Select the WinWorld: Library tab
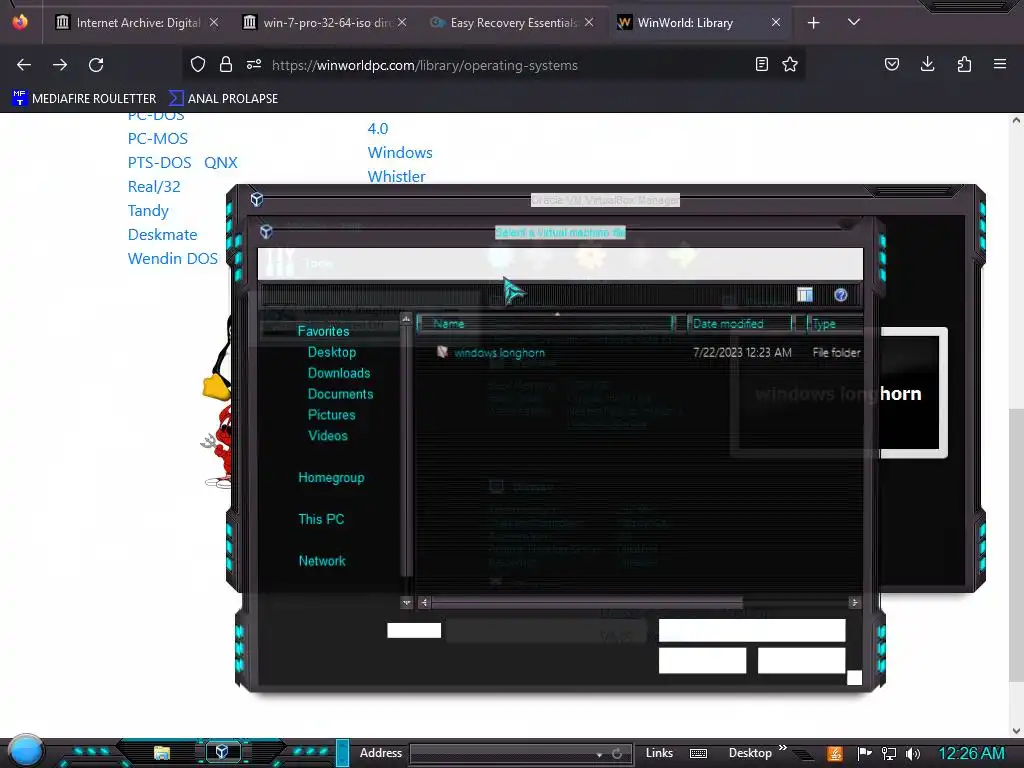Viewport: 1024px width, 768px height. pyautogui.click(x=699, y=23)
